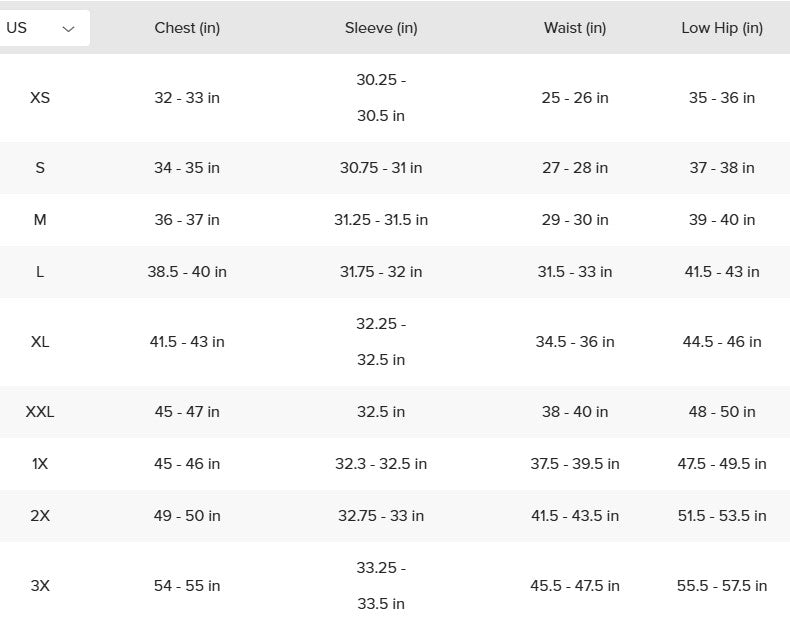
Task: Click the 31.25 - 31.5 in sleeve value
Action: (381, 220)
